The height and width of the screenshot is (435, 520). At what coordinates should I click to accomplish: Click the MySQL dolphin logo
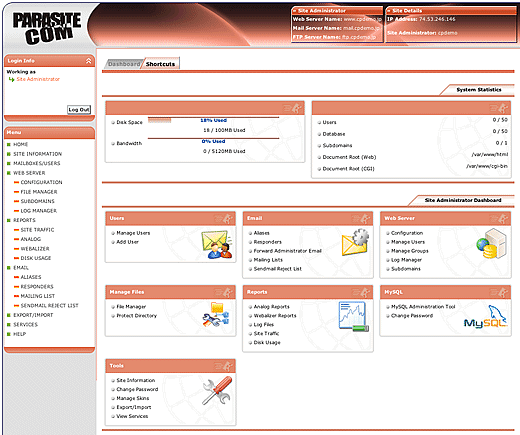click(x=485, y=317)
